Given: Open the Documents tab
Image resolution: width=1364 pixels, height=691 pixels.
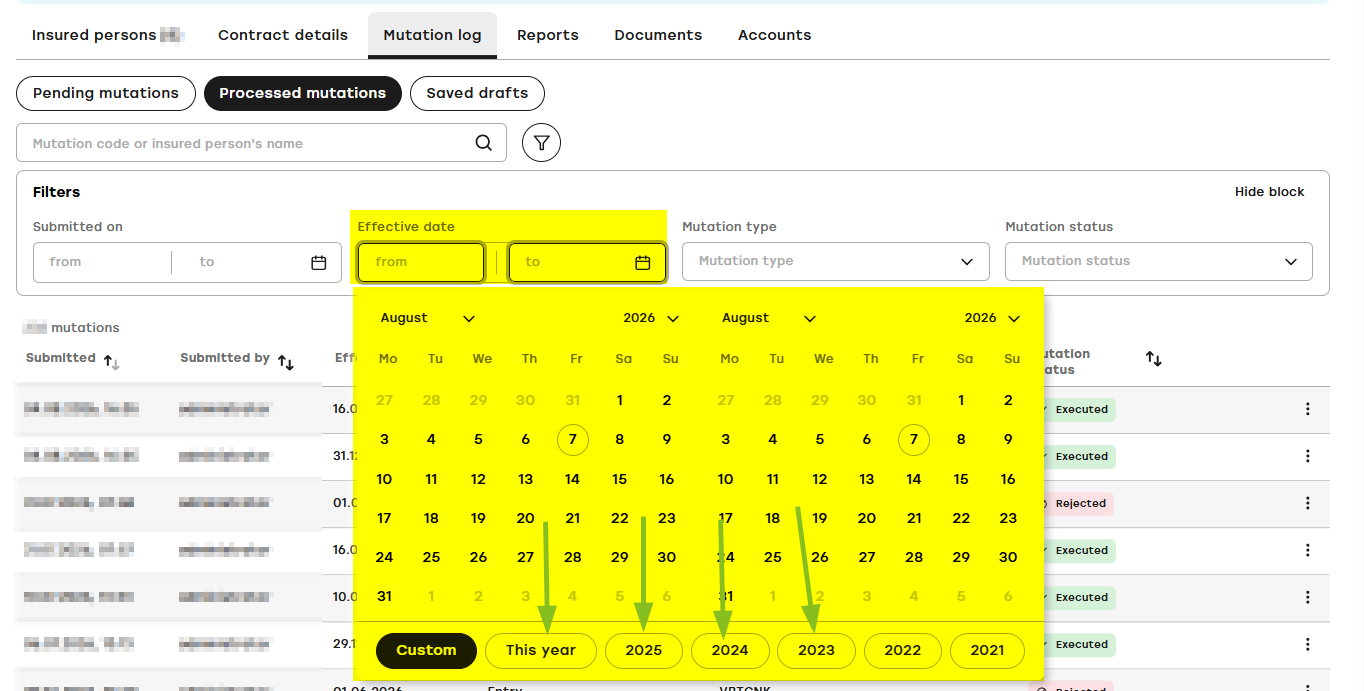Looking at the screenshot, I should (658, 35).
